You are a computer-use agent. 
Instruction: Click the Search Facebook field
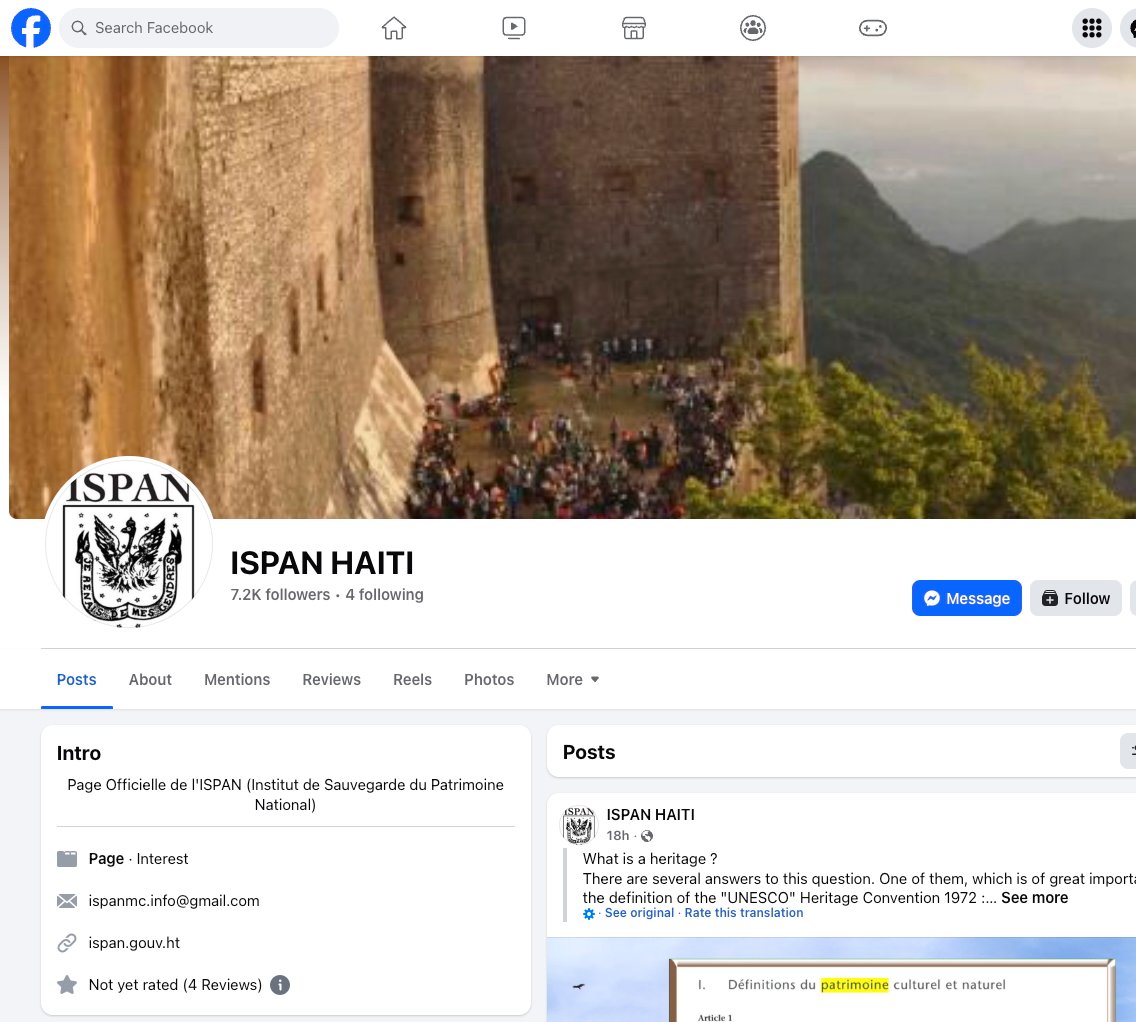point(200,28)
